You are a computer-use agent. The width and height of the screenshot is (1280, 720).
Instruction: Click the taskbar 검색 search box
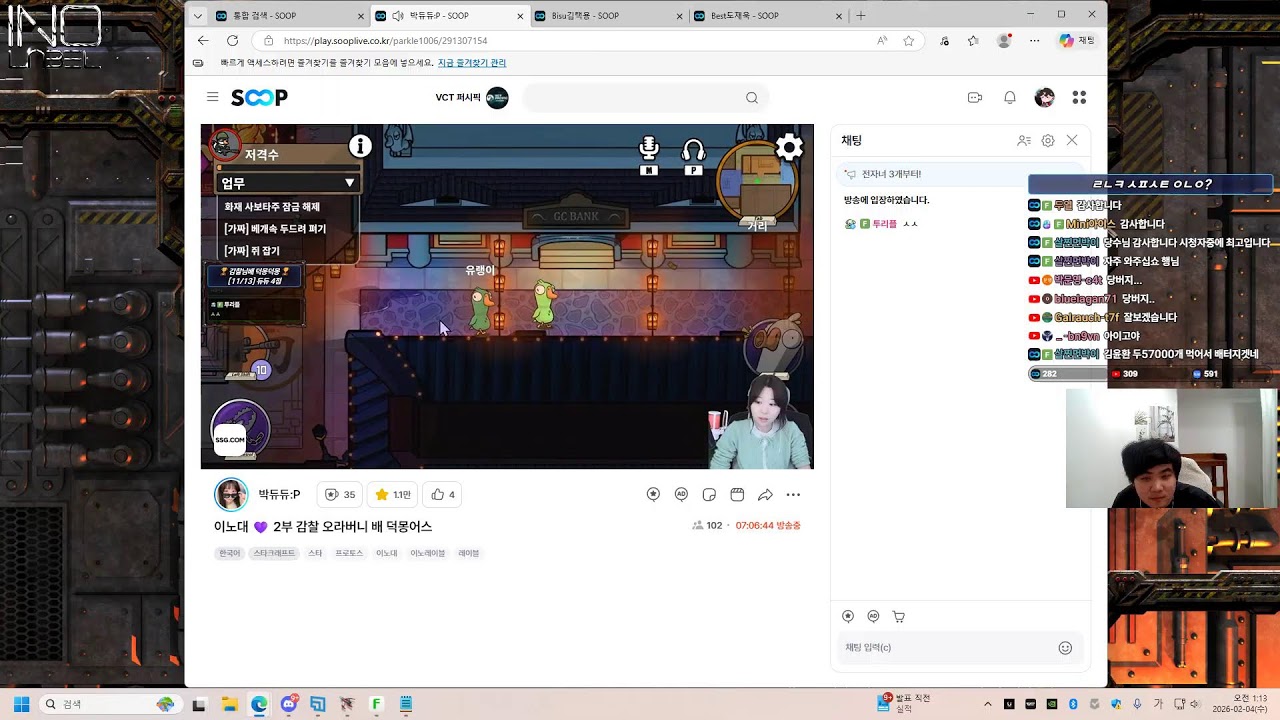pyautogui.click(x=108, y=704)
